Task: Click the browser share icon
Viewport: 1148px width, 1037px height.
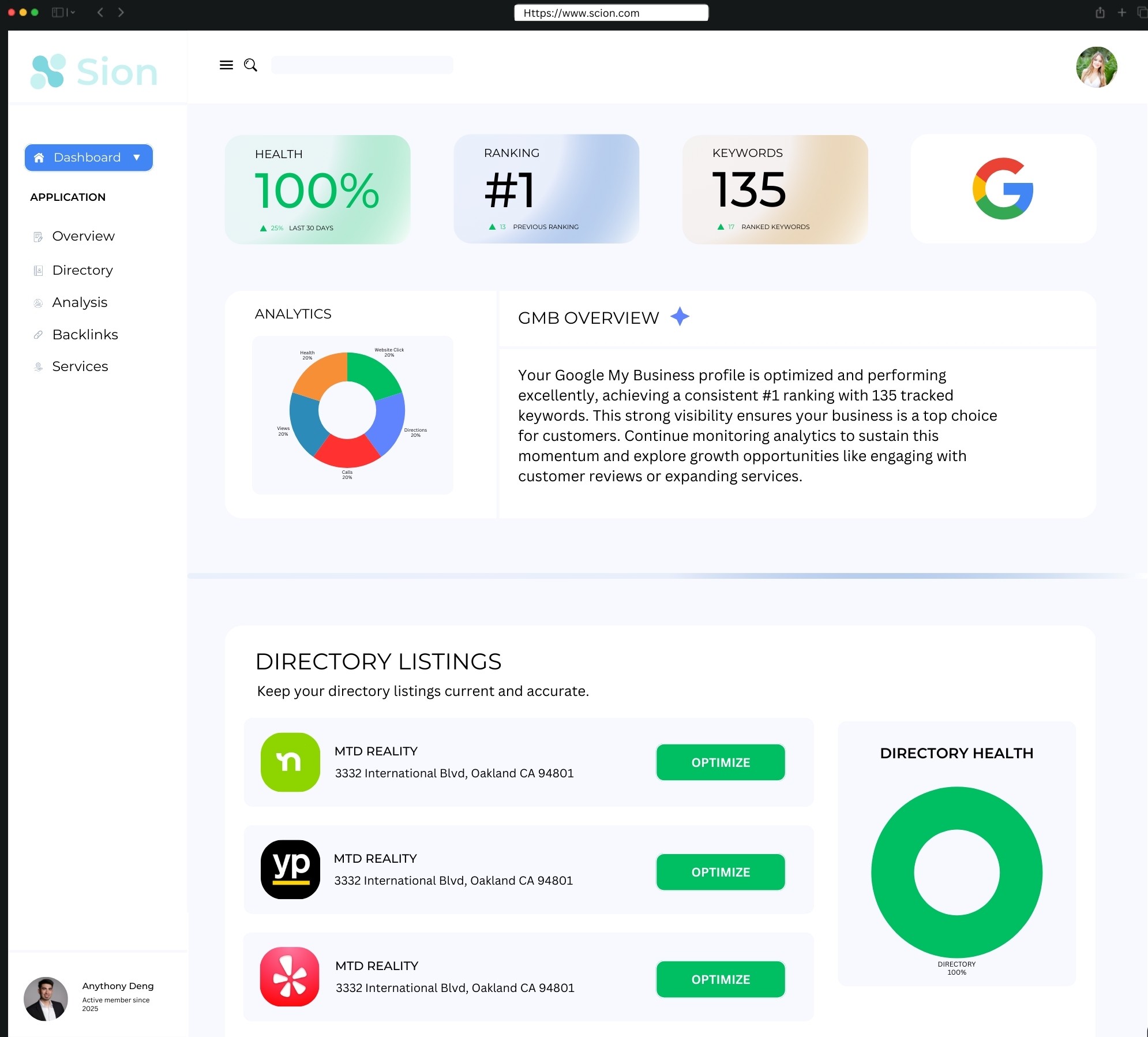Action: click(x=1100, y=12)
